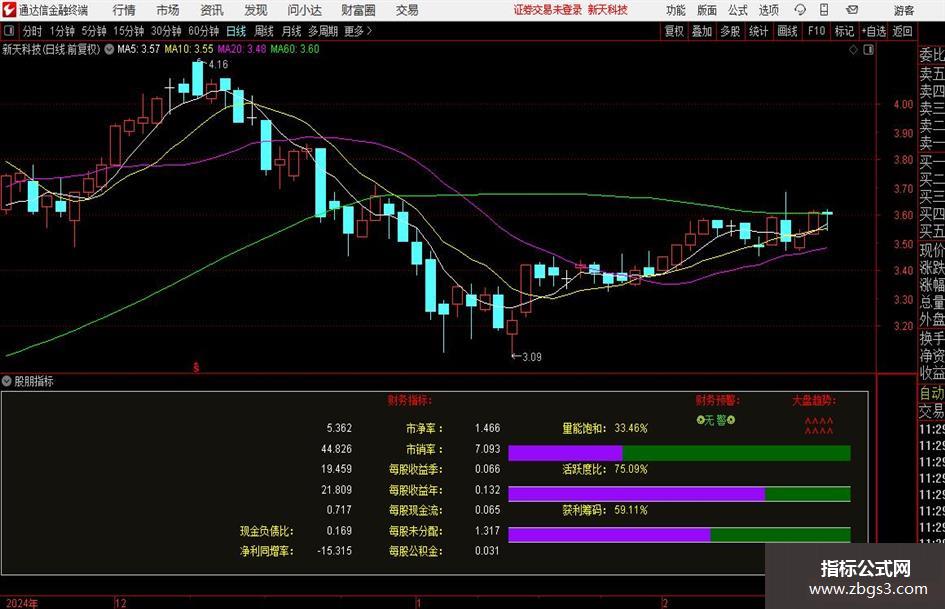Select the 日线 daily period
Screen dimensions: 945x609
click(x=236, y=31)
